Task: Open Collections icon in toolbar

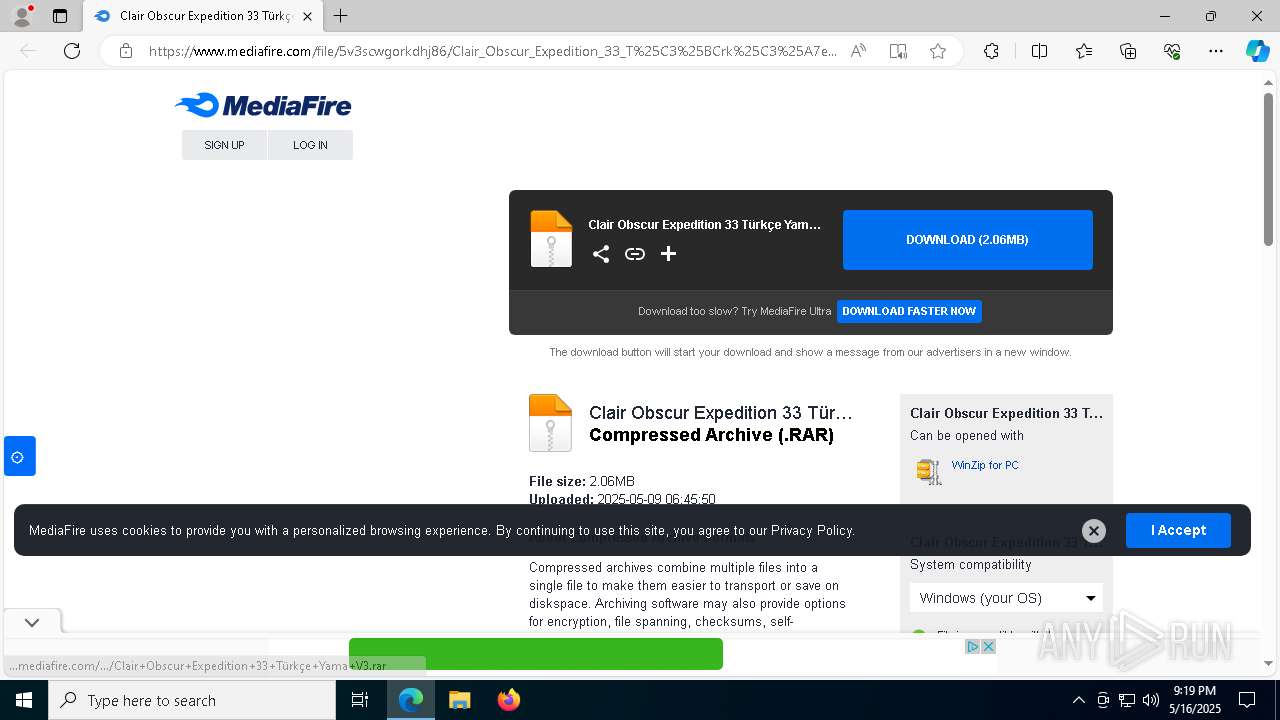Action: [1128, 51]
